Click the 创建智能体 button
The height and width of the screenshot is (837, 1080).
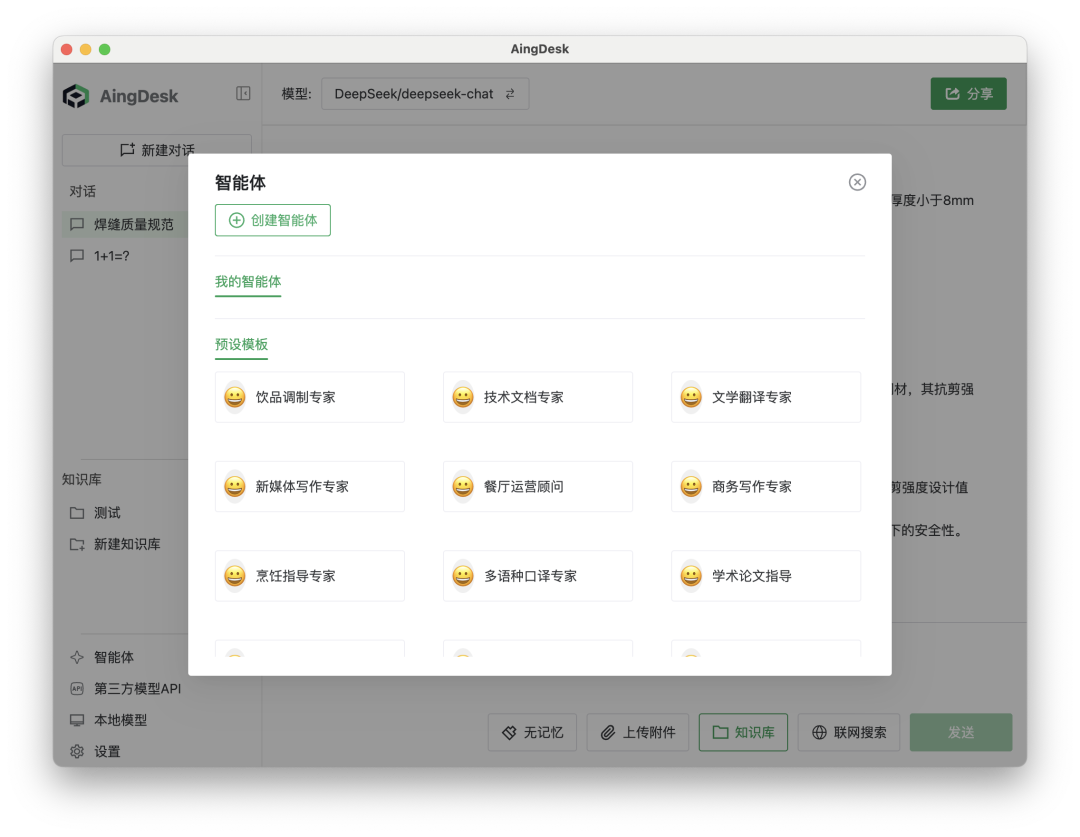[x=273, y=220]
